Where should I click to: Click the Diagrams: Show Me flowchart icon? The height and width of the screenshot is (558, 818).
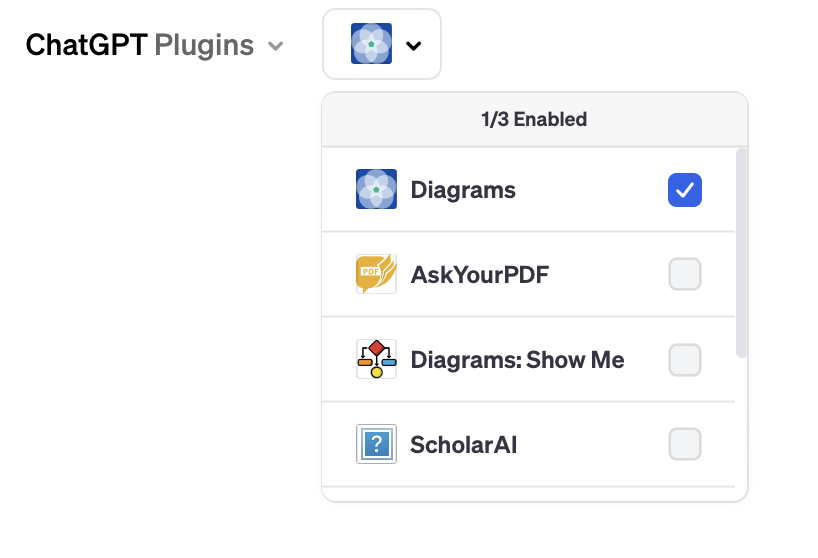[376, 359]
